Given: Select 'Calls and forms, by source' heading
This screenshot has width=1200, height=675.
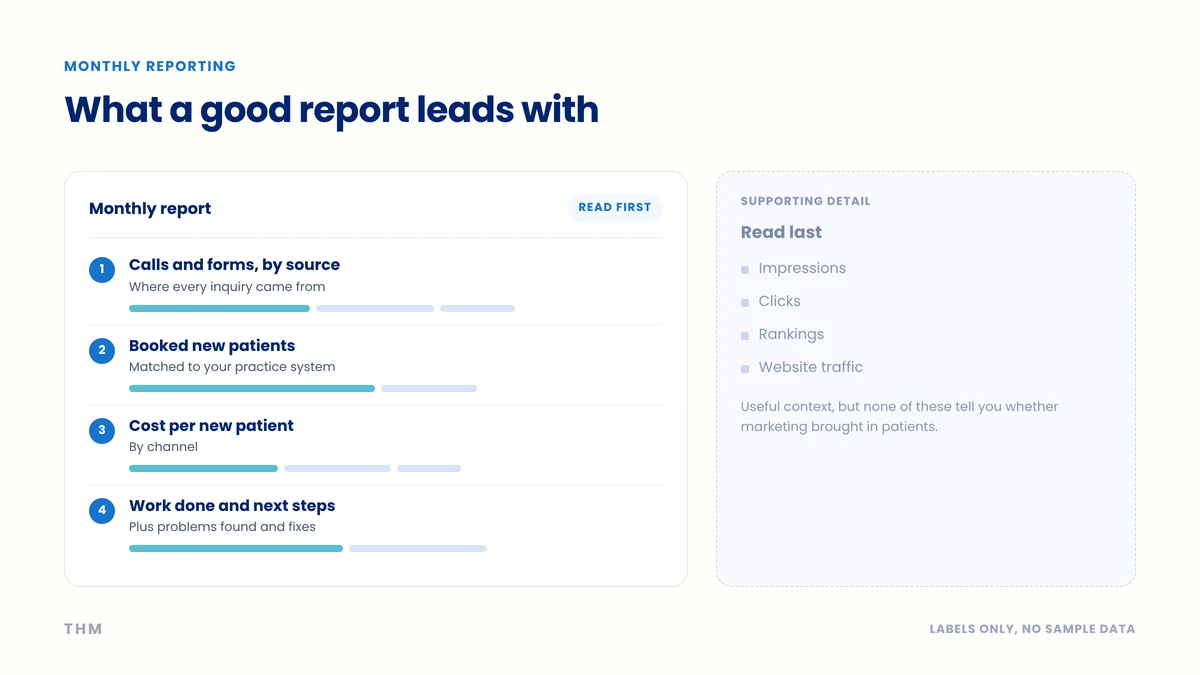Looking at the screenshot, I should click(x=234, y=265).
